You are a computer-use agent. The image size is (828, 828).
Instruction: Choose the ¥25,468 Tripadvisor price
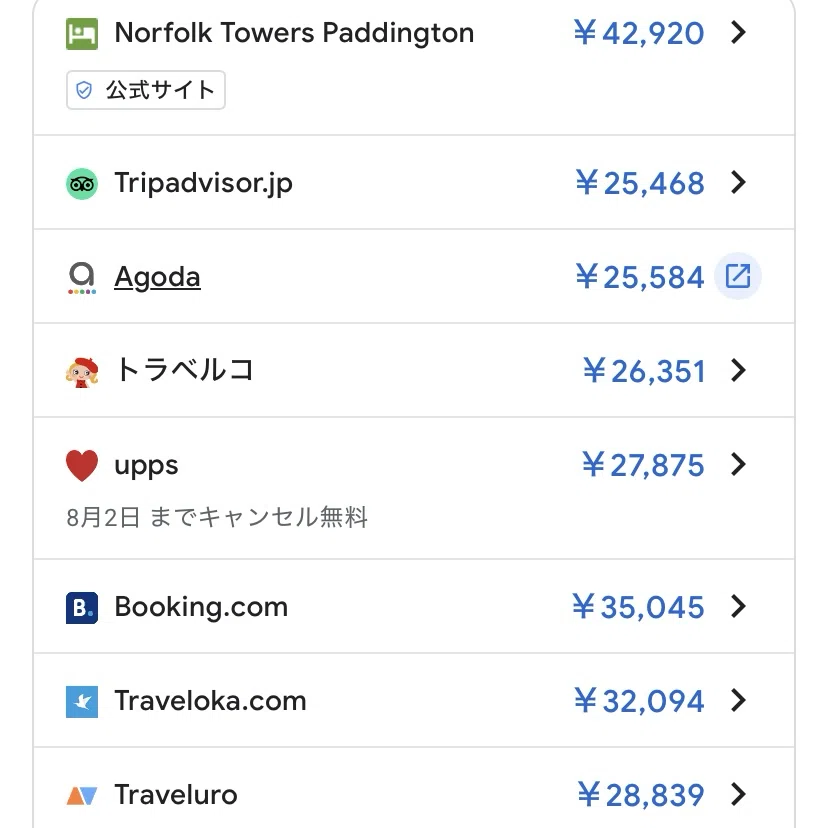[639, 183]
